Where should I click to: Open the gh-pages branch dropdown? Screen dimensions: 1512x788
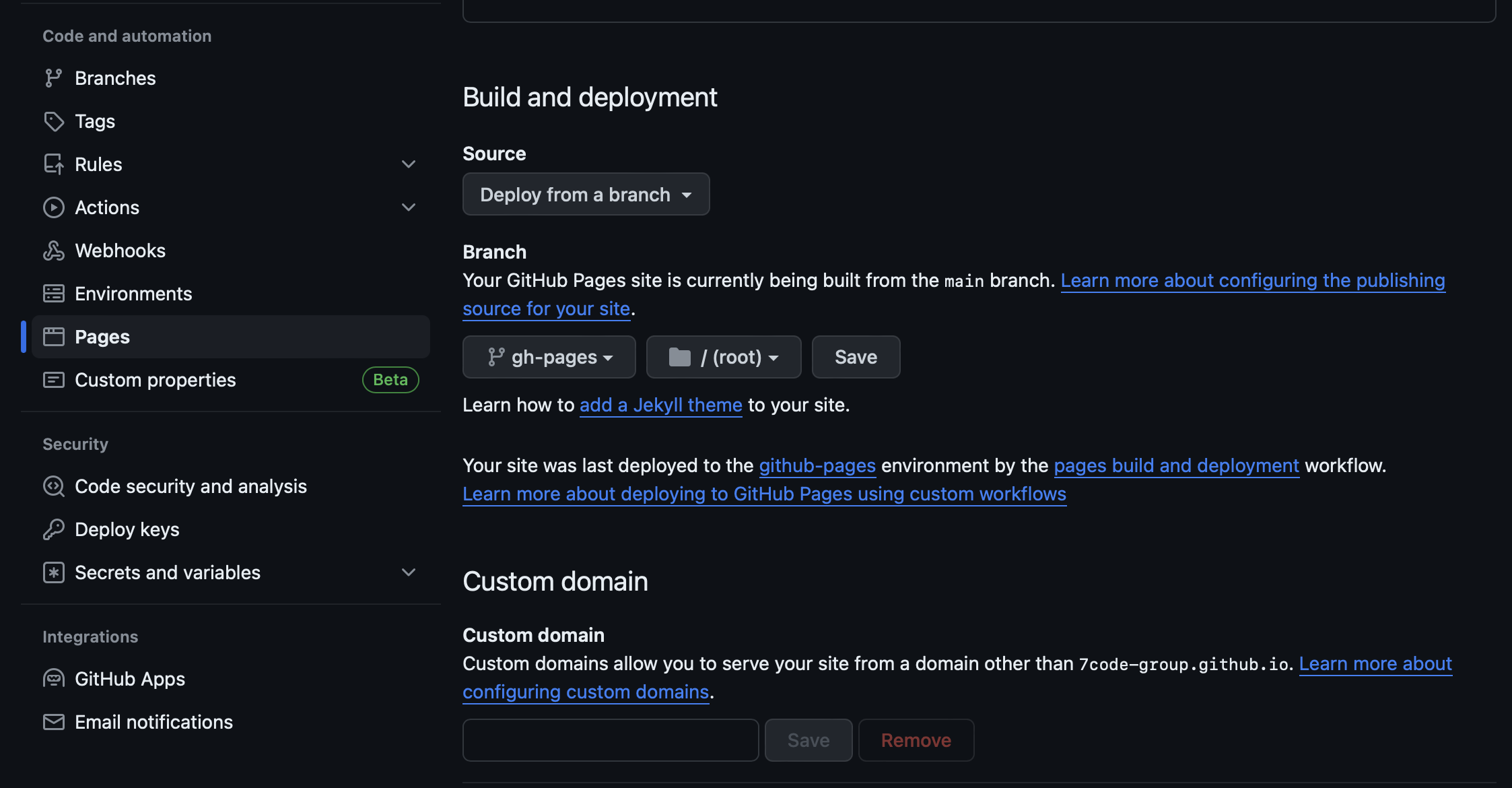[549, 357]
